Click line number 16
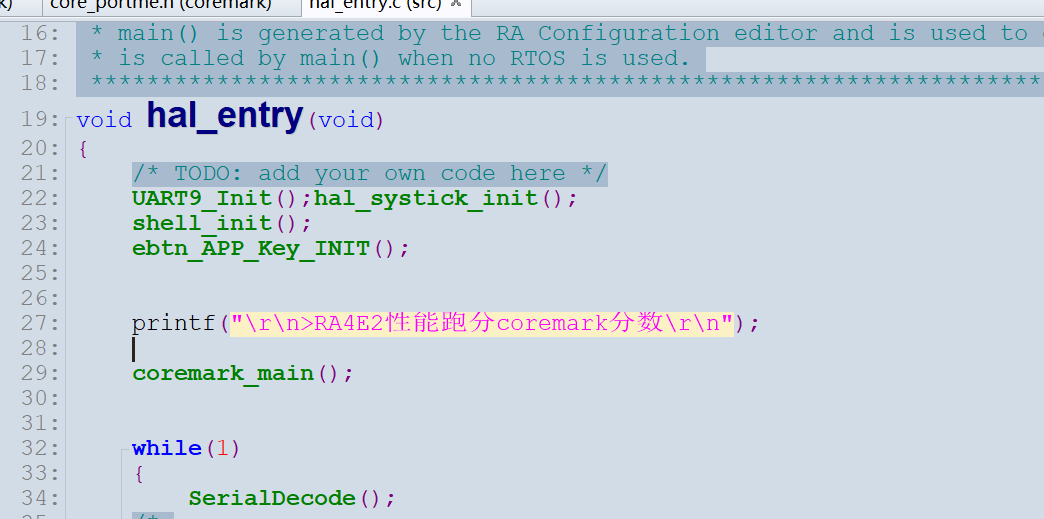This screenshot has height=519, width=1044. pyautogui.click(x=39, y=33)
